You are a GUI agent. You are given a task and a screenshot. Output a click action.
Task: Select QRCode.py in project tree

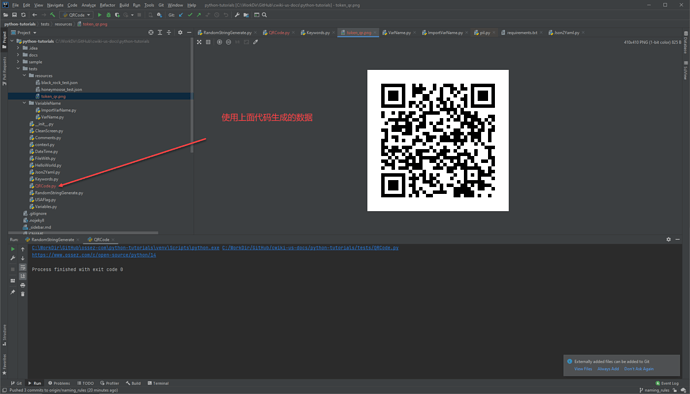[x=45, y=186]
